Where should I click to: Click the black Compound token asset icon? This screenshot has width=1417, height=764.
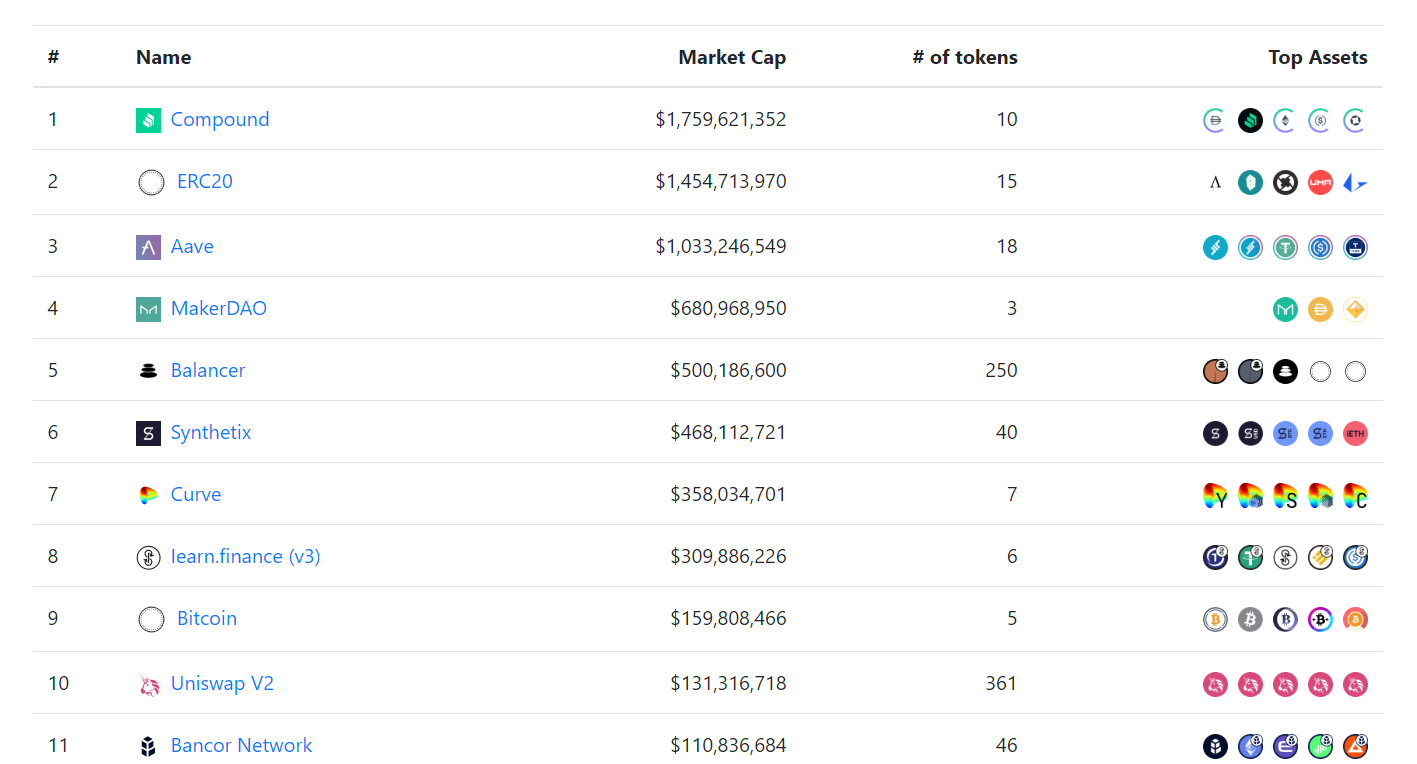click(1250, 121)
